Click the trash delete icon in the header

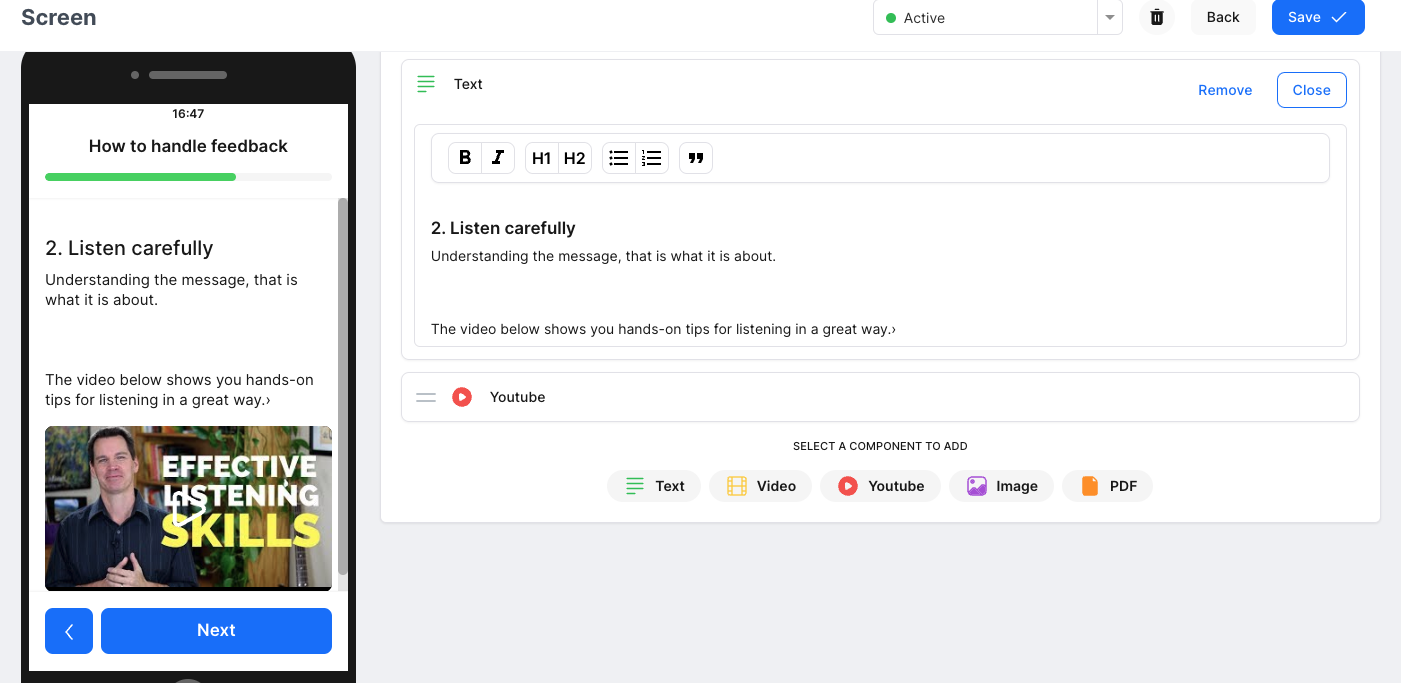1156,17
